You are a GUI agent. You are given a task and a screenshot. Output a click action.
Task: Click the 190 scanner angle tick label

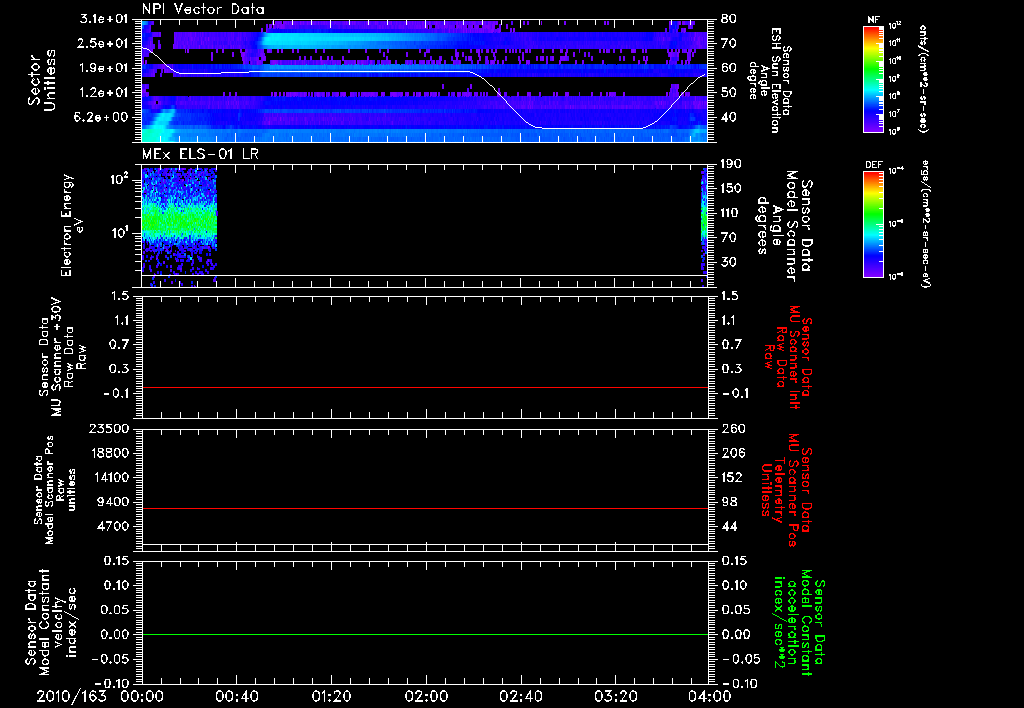(x=731, y=164)
